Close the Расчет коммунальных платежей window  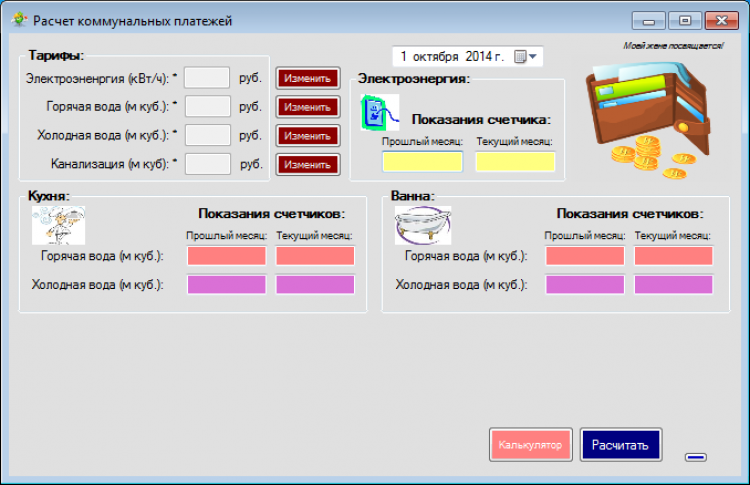pos(721,21)
